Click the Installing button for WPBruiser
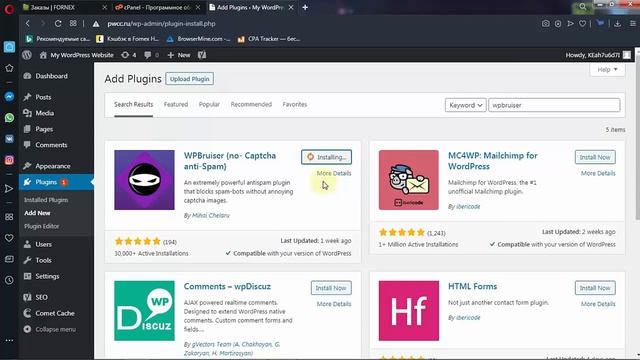Image resolution: width=640 pixels, height=360 pixels. [327, 157]
